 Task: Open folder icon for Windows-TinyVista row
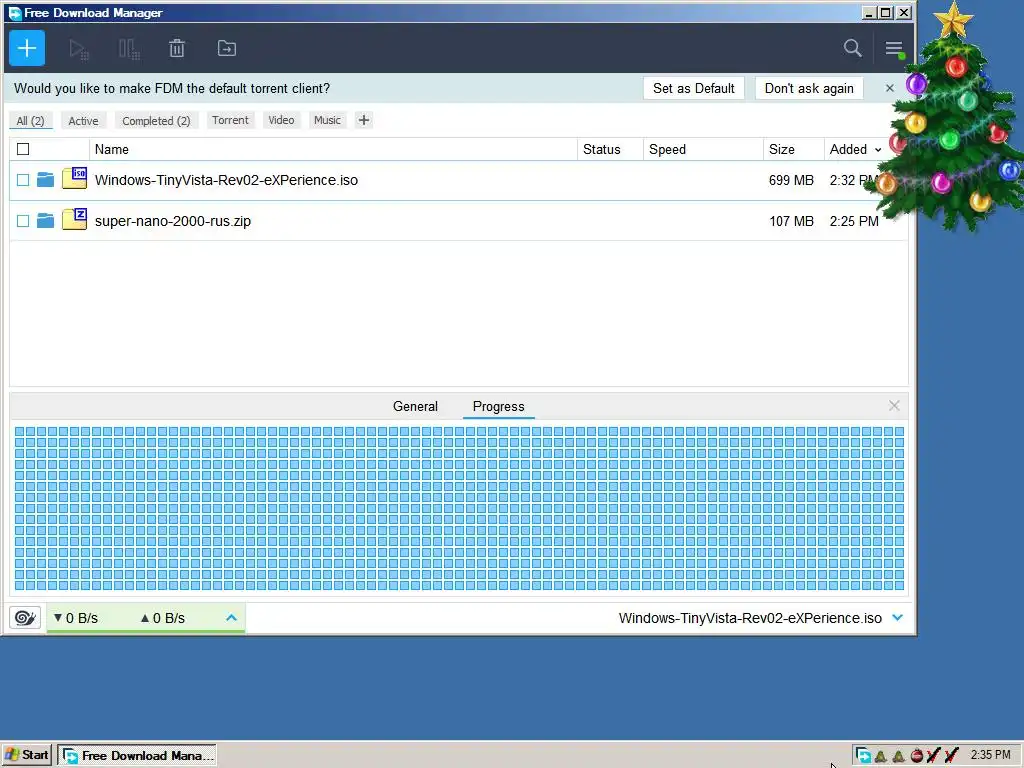tap(45, 180)
